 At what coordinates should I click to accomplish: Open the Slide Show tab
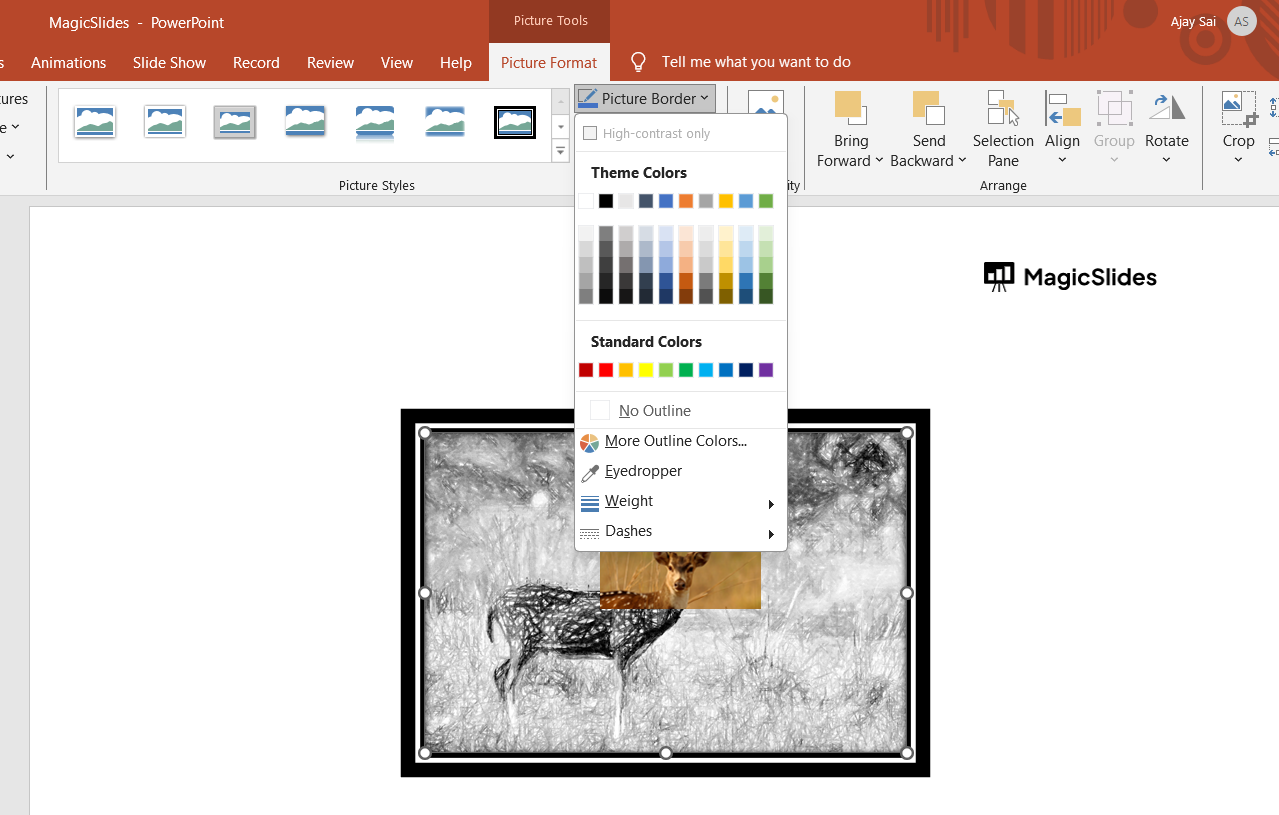point(168,62)
